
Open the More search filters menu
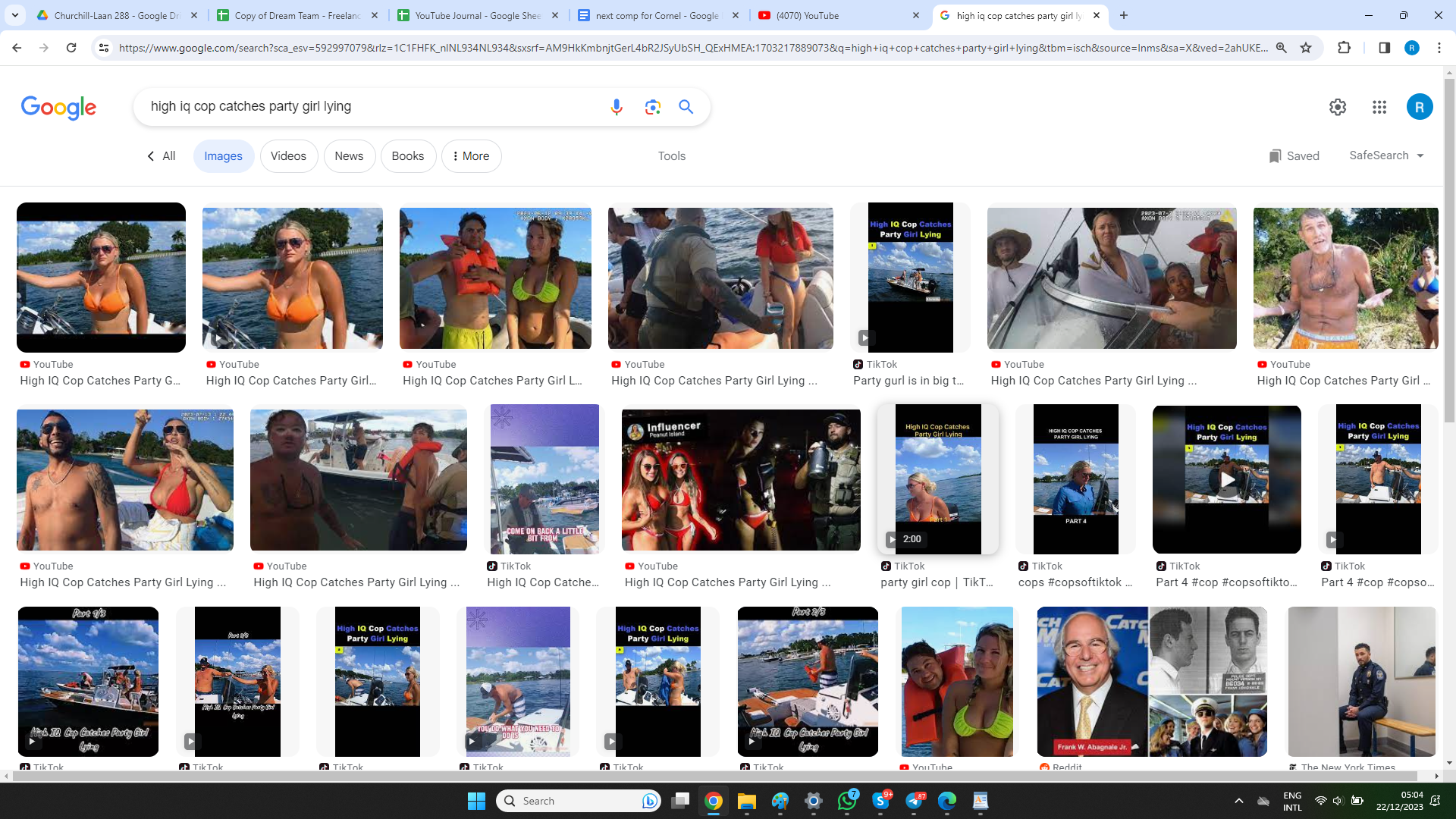471,156
